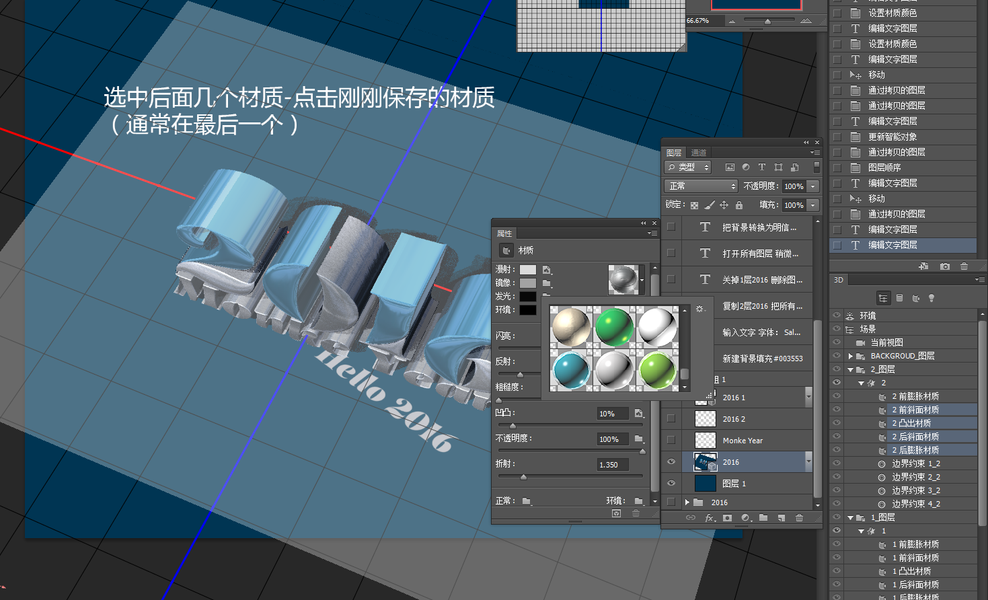This screenshot has width=988, height=600.
Task: Create new snapshot camera icon in History panel
Action: pyautogui.click(x=945, y=267)
